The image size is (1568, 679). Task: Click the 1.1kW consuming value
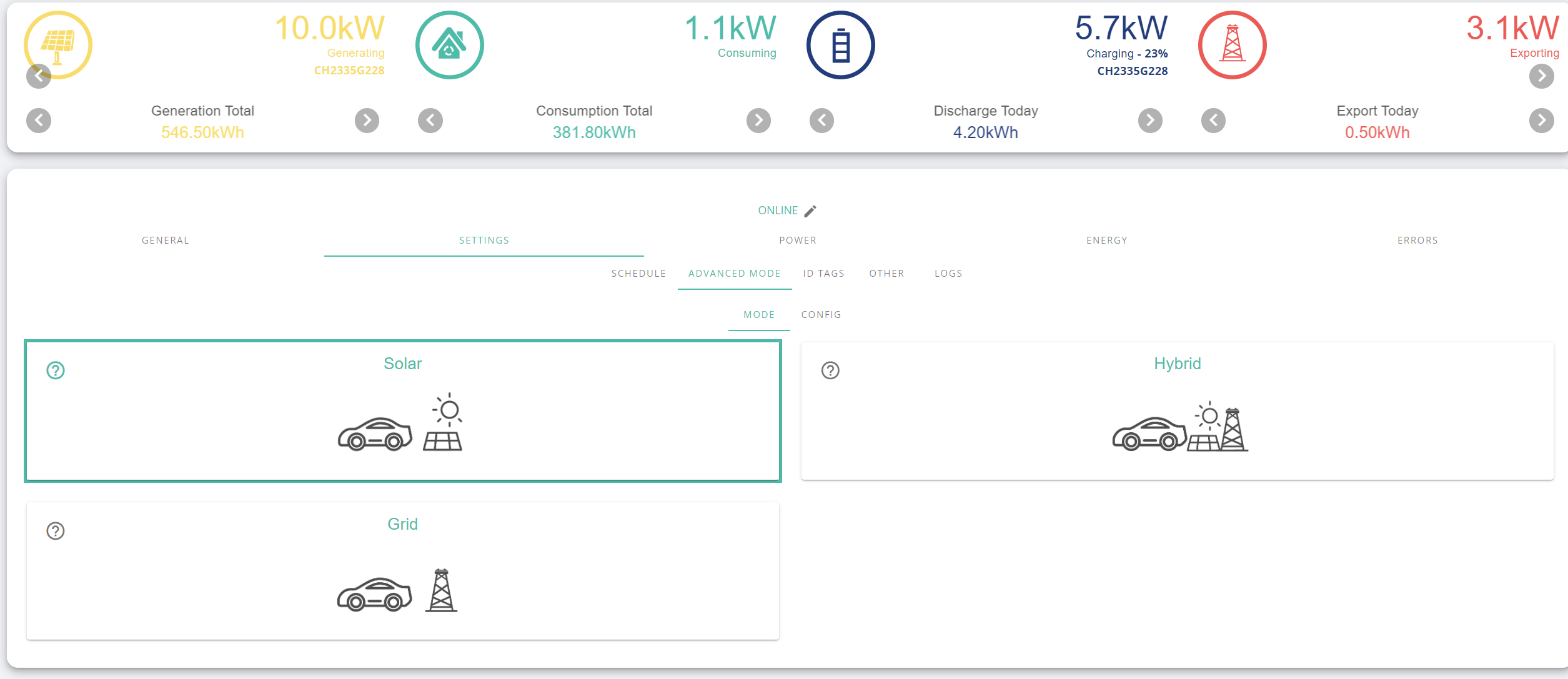coord(730,28)
